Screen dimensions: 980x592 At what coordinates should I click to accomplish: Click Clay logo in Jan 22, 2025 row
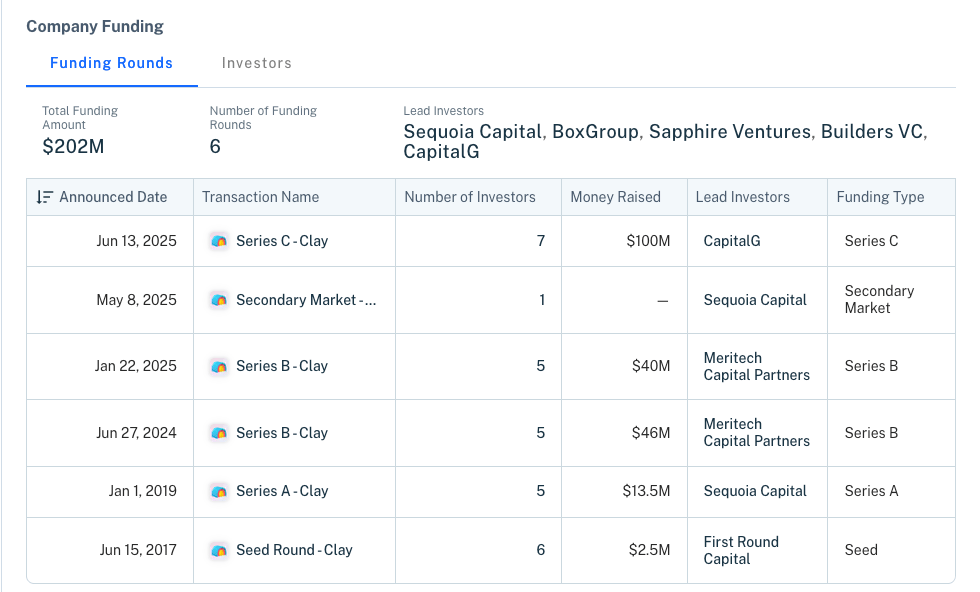219,366
